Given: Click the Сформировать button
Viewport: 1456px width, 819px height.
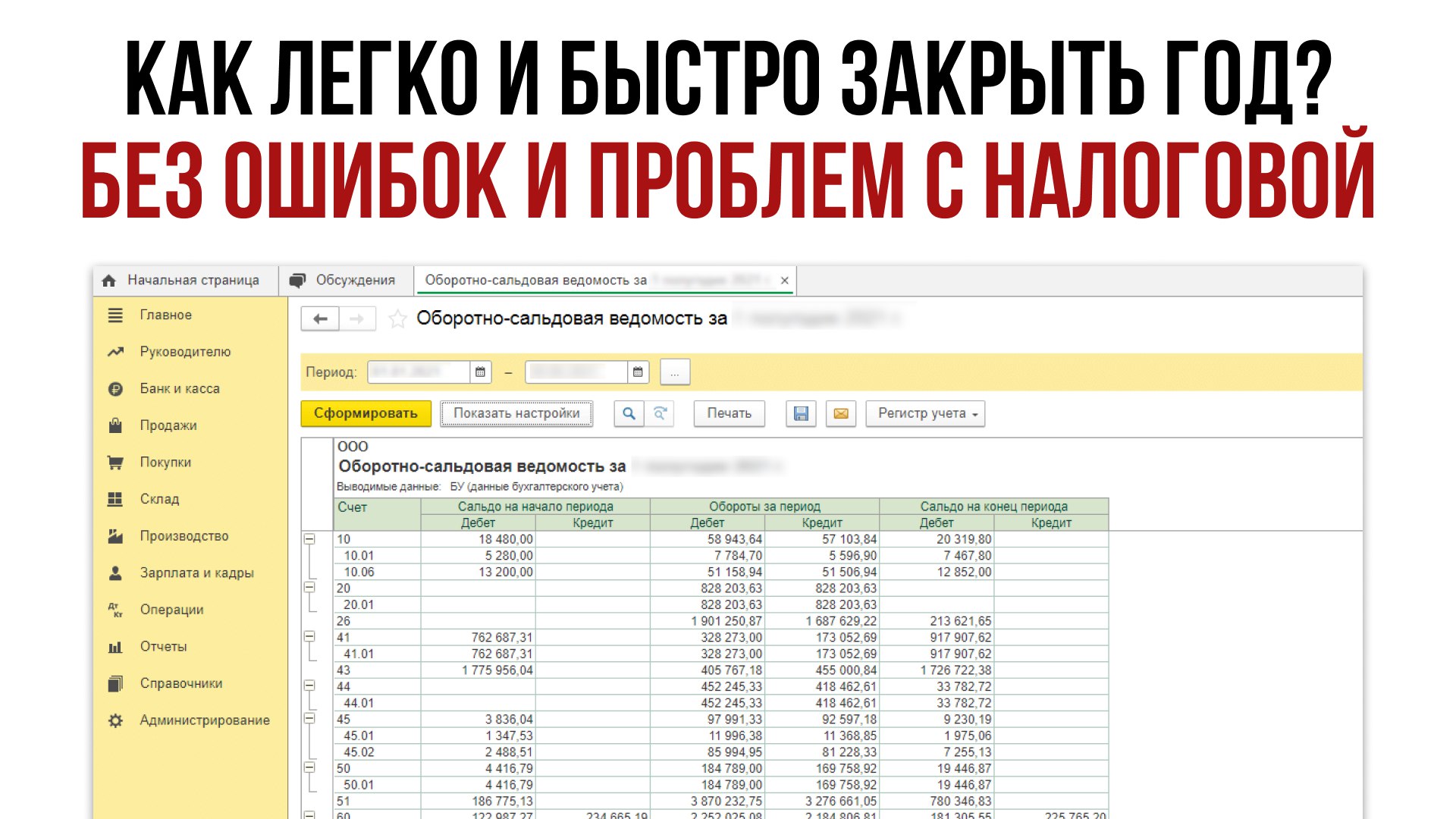Looking at the screenshot, I should (x=366, y=413).
